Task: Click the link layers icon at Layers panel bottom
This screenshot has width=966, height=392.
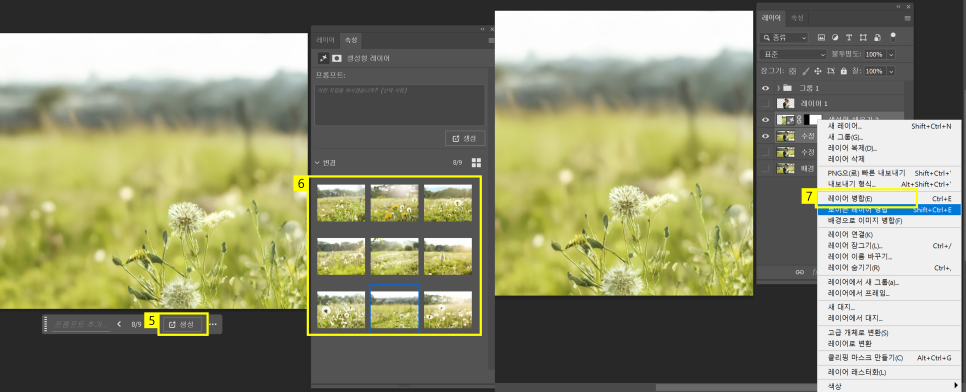Action: 800,272
